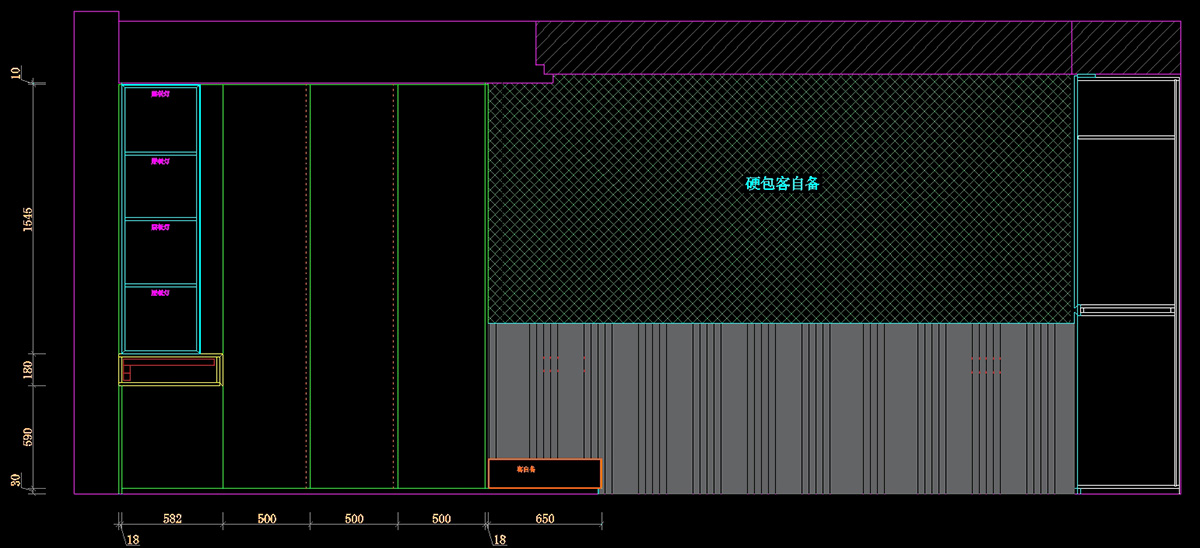
Task: Click the 30 dimension at bottom left
Action: (x=16, y=481)
